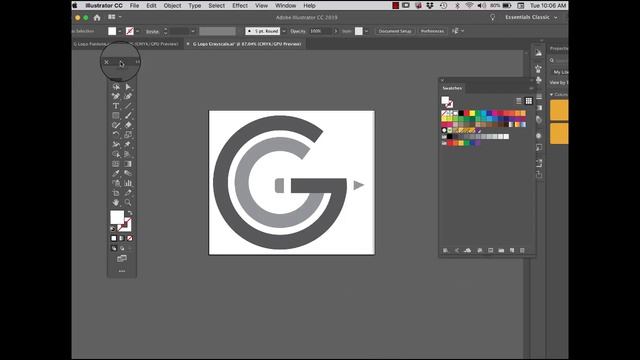
Task: Reset to default fill and stroke
Action: tap(113, 229)
